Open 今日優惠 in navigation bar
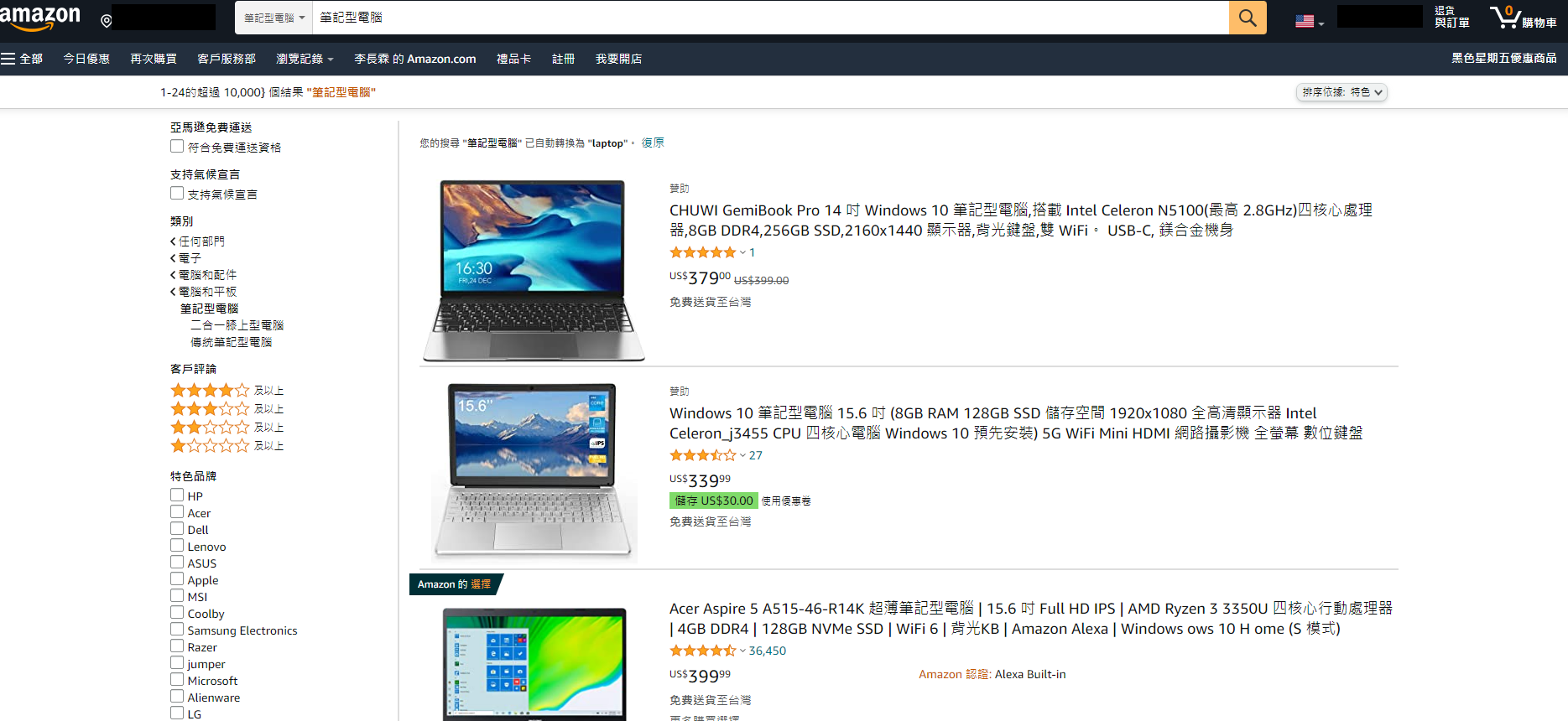 pos(86,59)
